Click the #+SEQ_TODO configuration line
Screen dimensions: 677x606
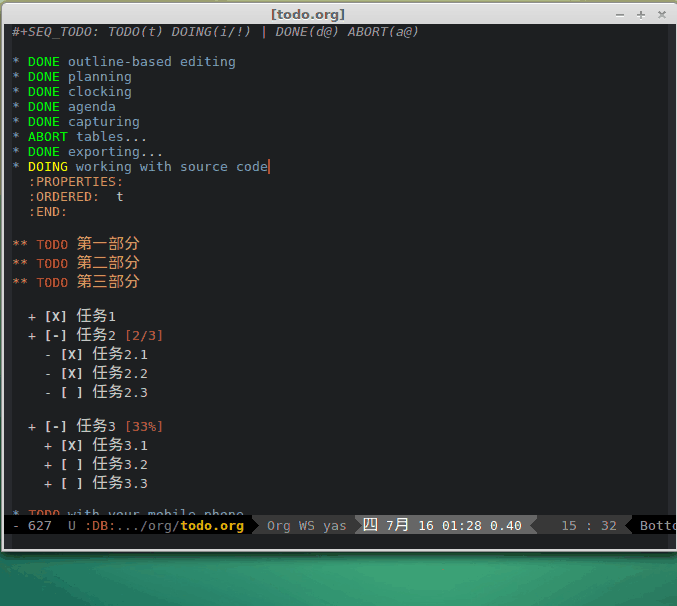215,32
